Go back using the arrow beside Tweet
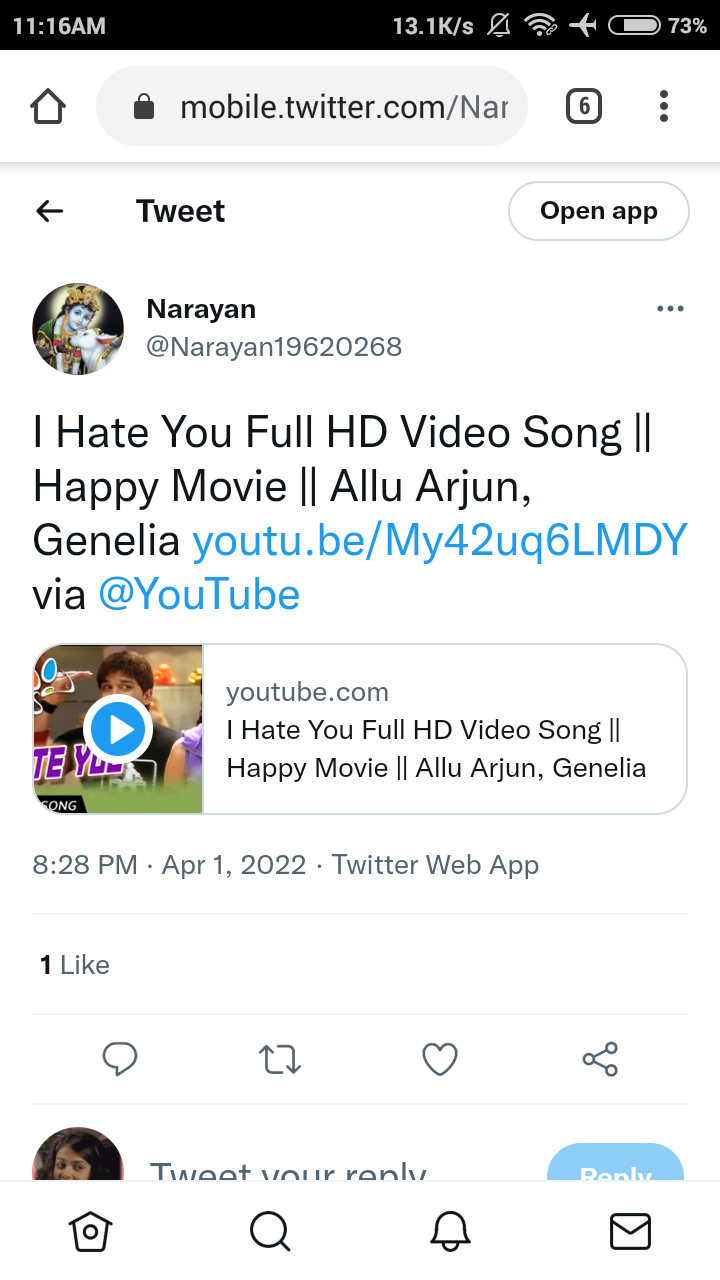The height and width of the screenshot is (1280, 720). (49, 211)
